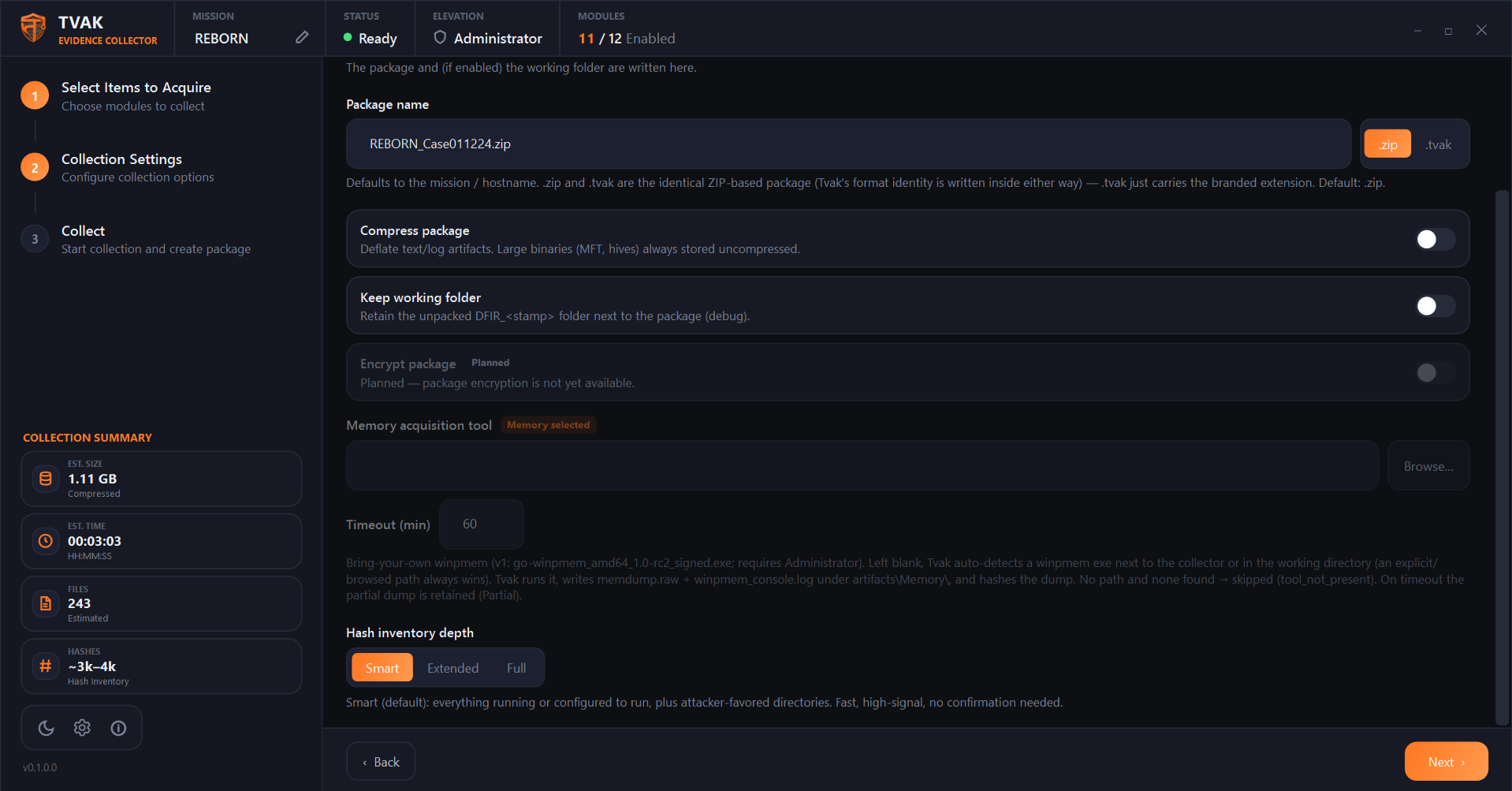Toggle Keep working folder switch

[x=1435, y=306]
